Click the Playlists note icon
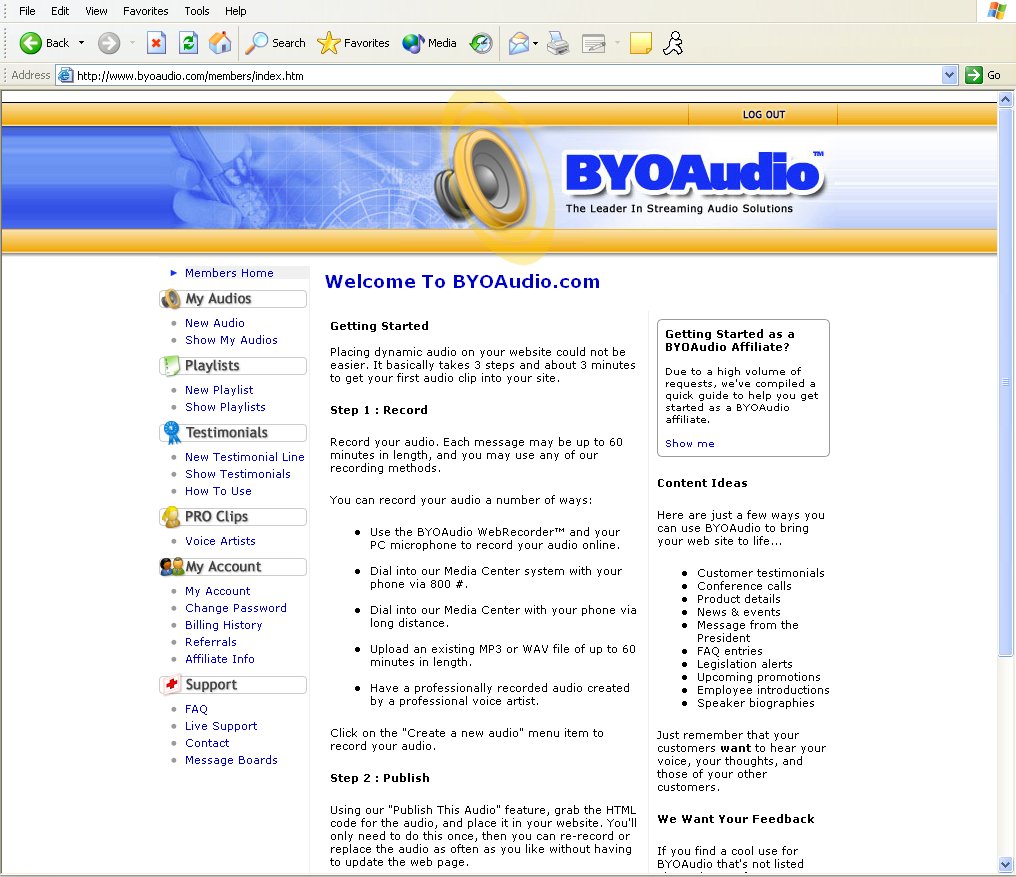The width and height of the screenshot is (1016, 877). 171,366
